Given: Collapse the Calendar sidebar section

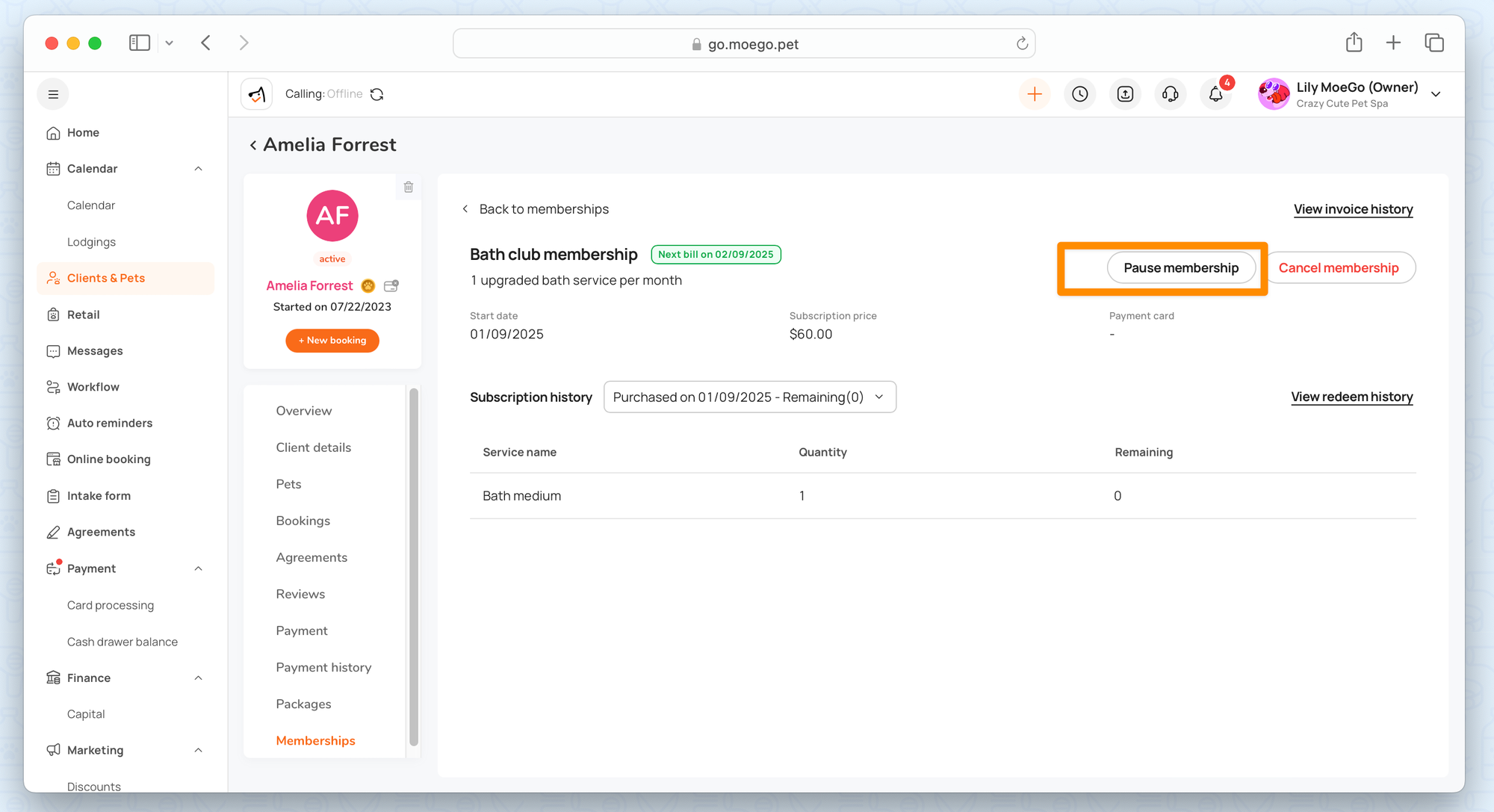Looking at the screenshot, I should coord(198,169).
